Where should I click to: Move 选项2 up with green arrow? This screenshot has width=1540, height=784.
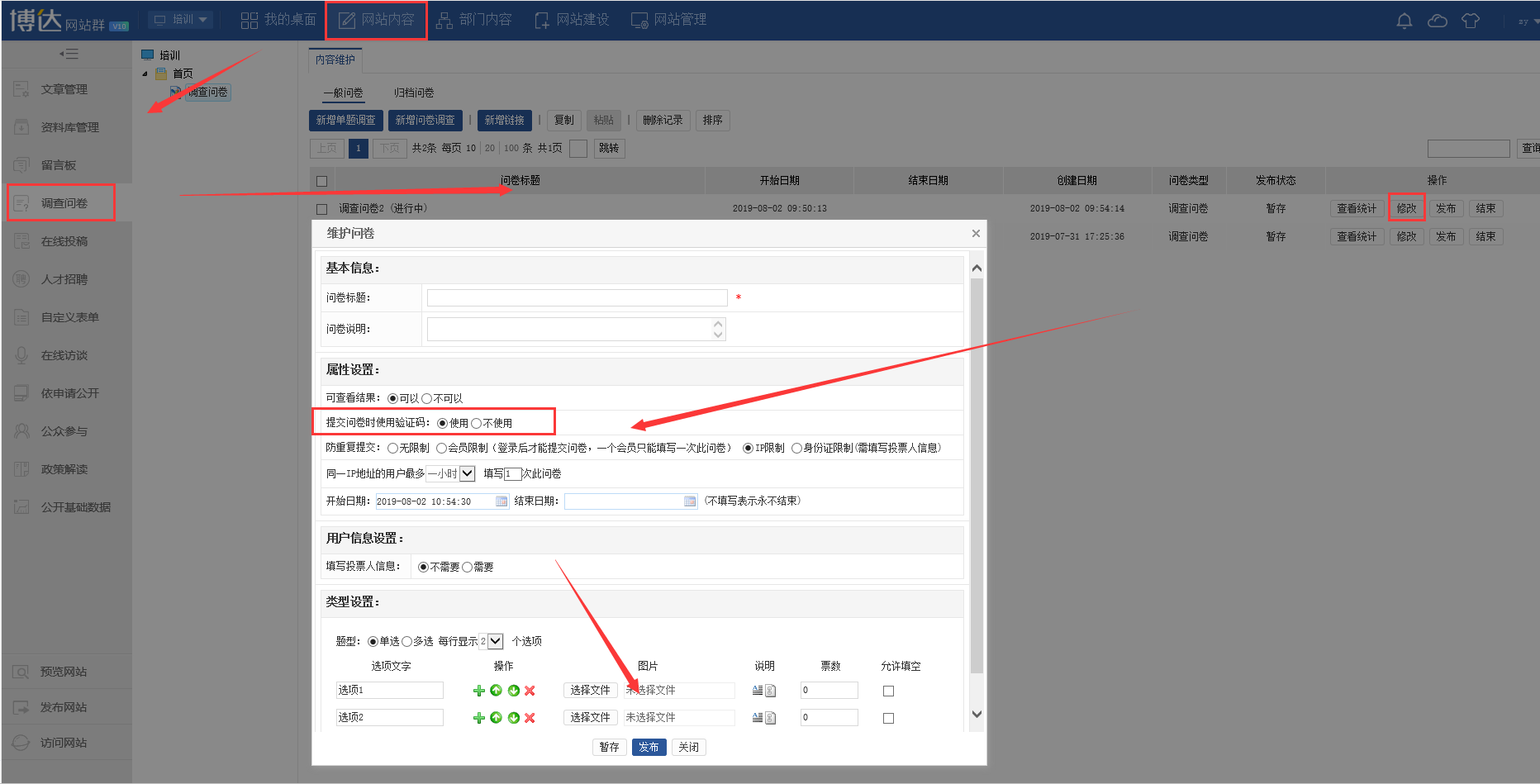point(496,718)
